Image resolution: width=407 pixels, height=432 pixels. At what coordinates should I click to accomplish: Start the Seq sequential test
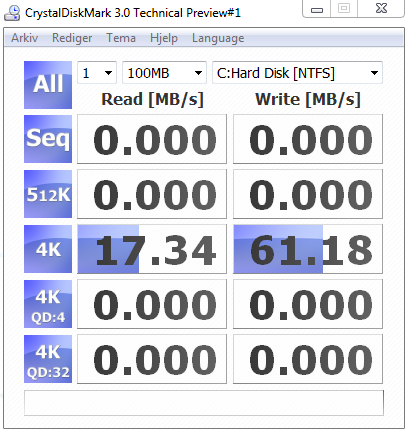[x=48, y=139]
